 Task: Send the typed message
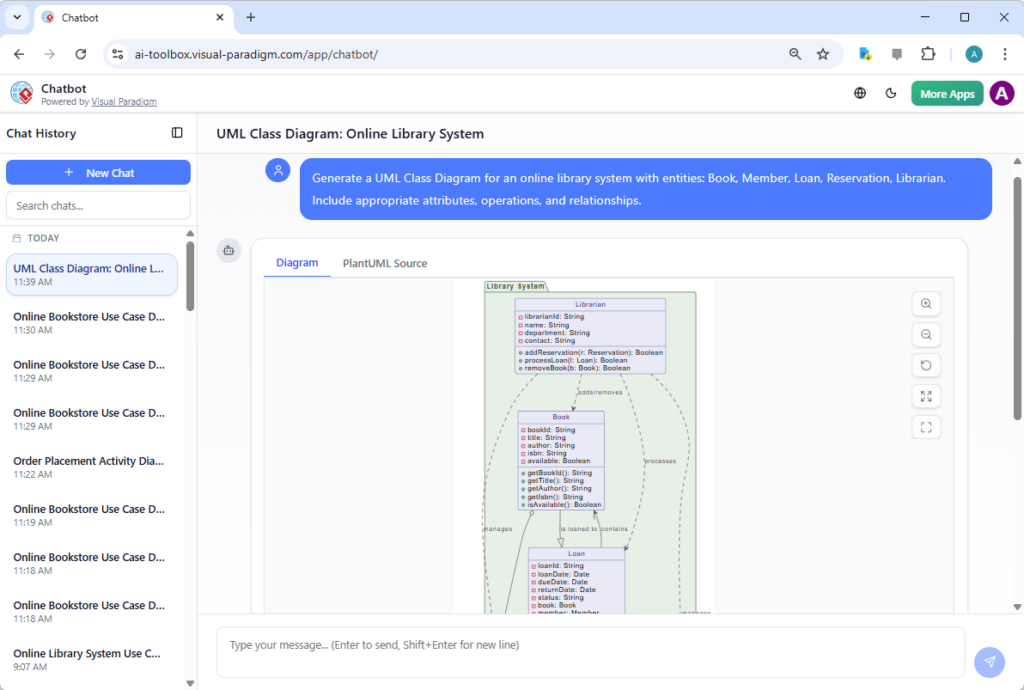point(989,662)
